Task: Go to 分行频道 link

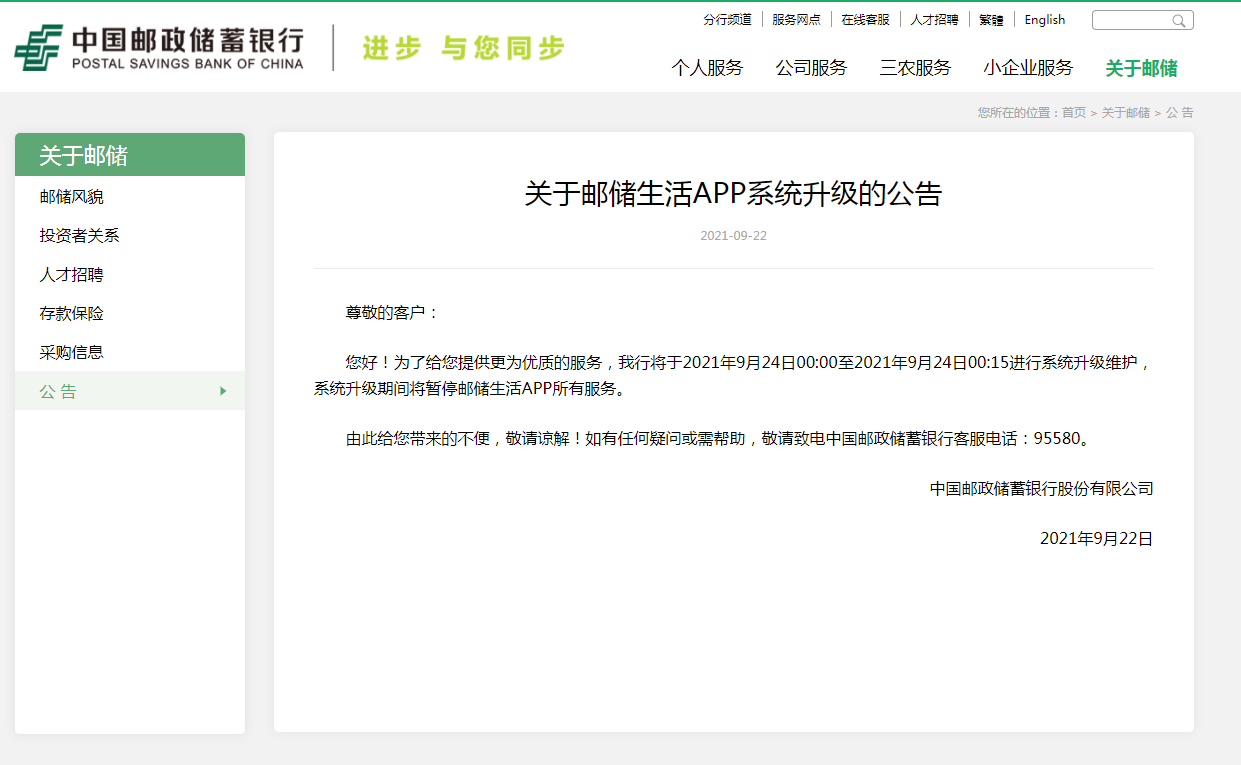Action: (x=727, y=20)
